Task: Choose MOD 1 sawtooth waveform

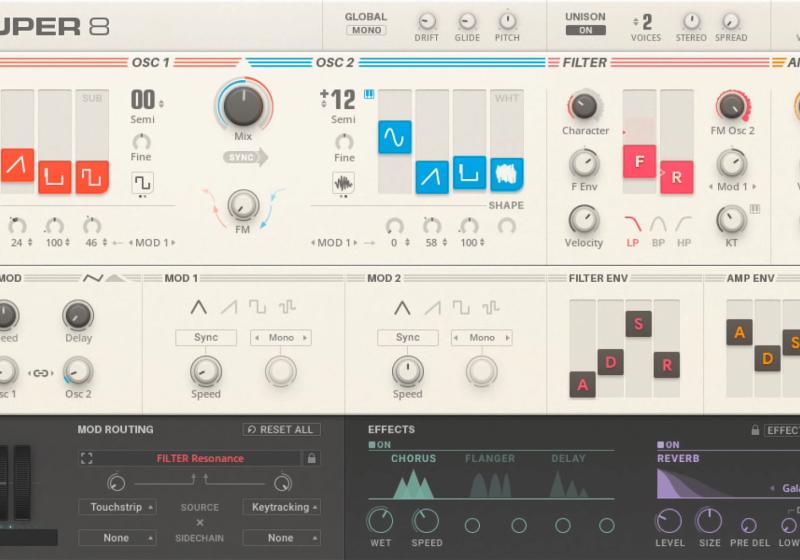Action: pos(229,307)
